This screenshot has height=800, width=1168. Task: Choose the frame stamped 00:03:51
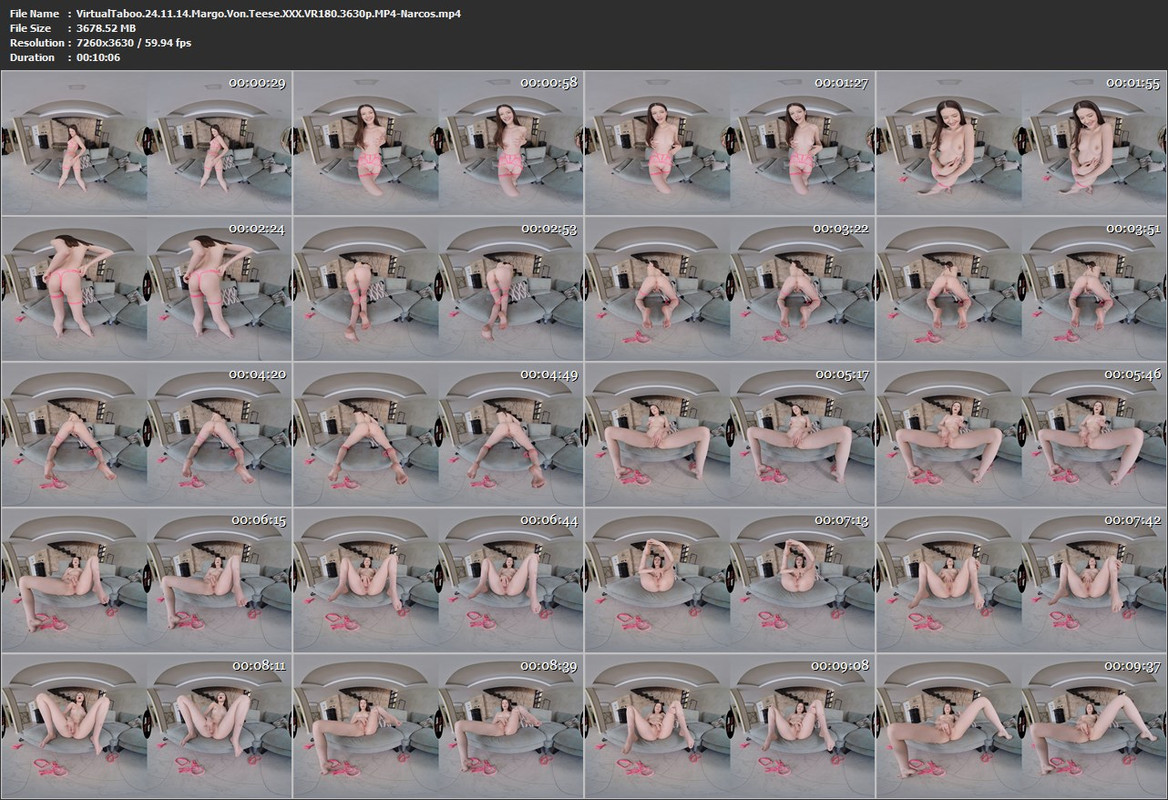point(1021,289)
